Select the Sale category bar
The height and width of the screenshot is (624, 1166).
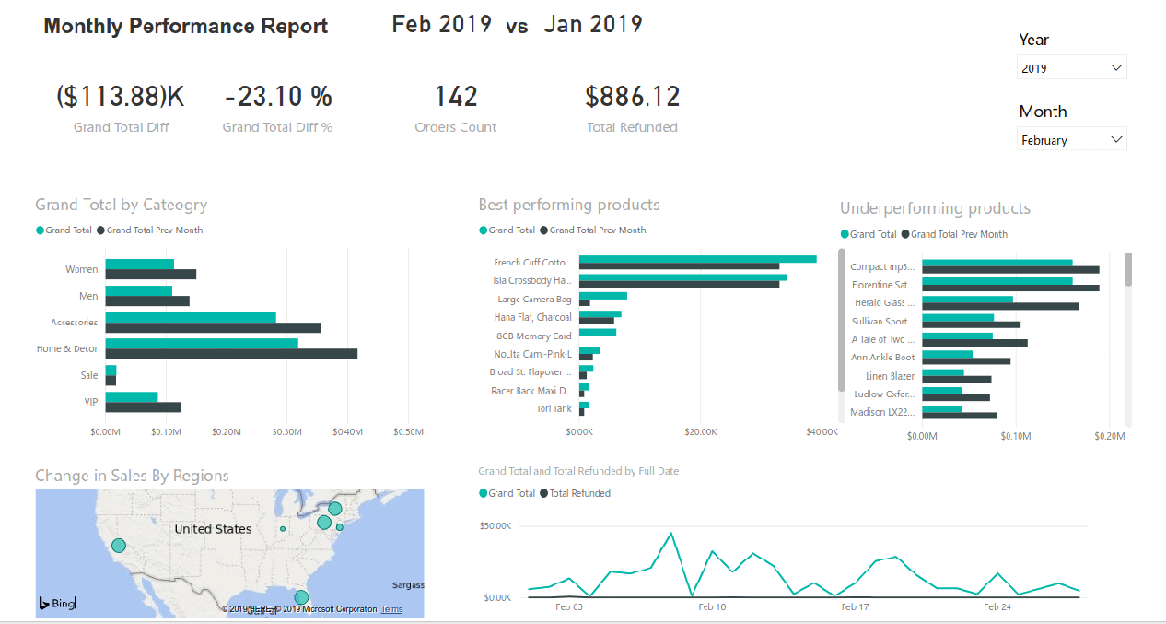click(111, 370)
